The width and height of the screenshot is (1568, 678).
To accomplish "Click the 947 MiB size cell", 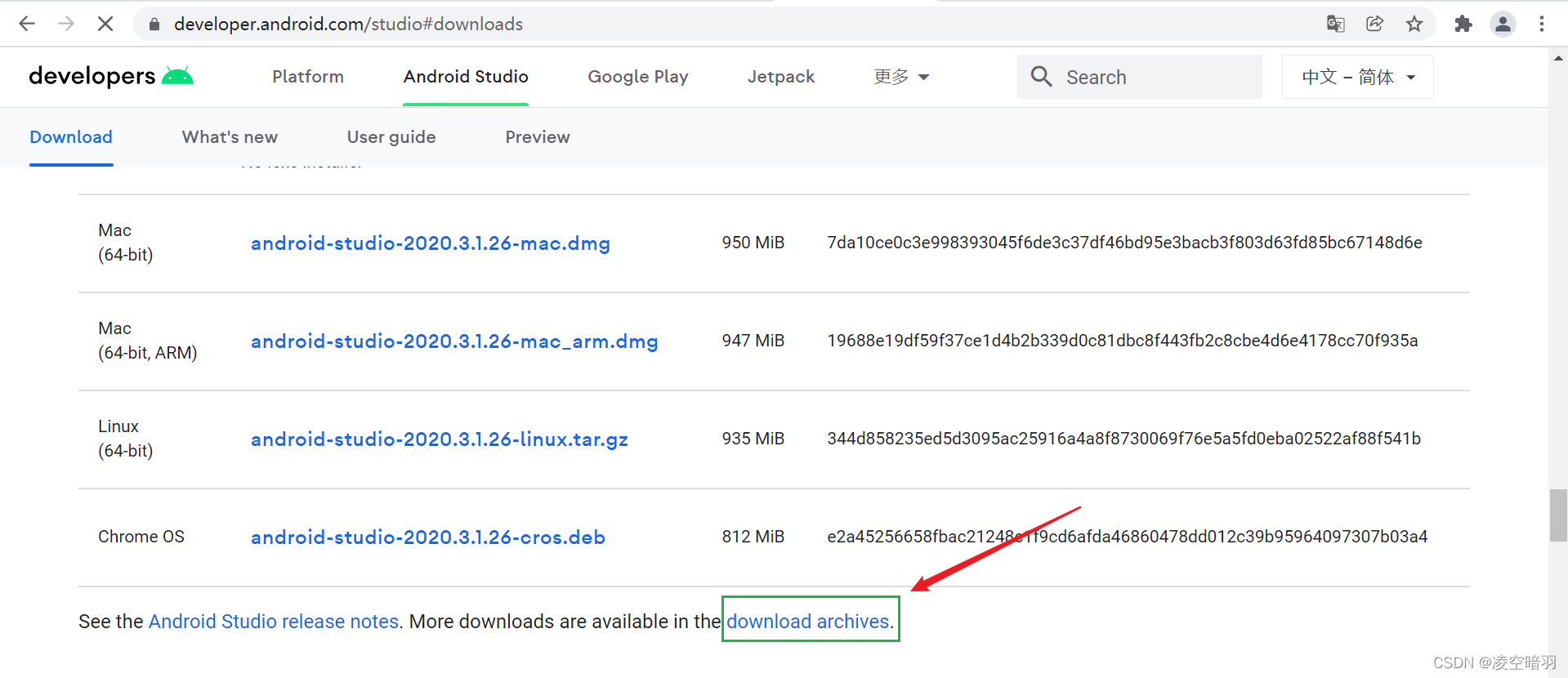I will click(x=753, y=341).
